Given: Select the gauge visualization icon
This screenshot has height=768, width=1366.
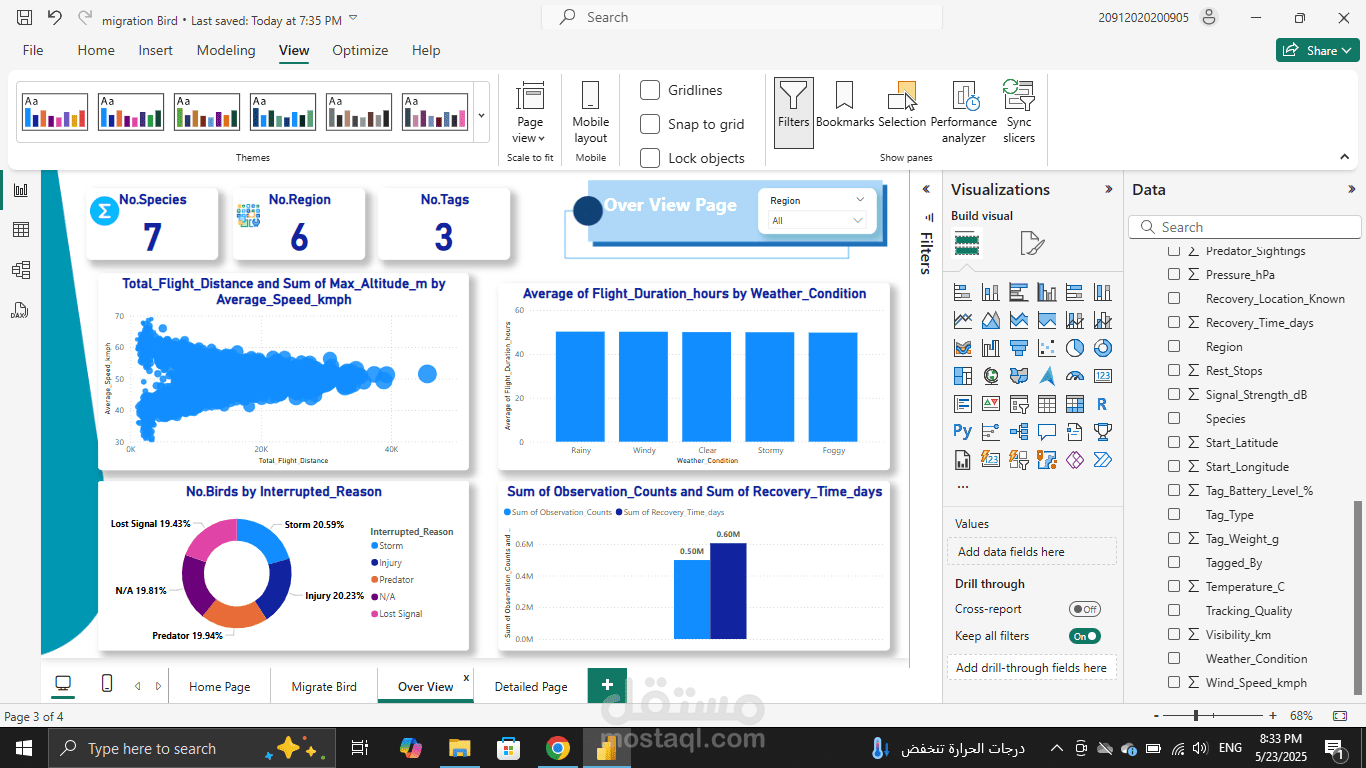Looking at the screenshot, I should [x=1075, y=376].
